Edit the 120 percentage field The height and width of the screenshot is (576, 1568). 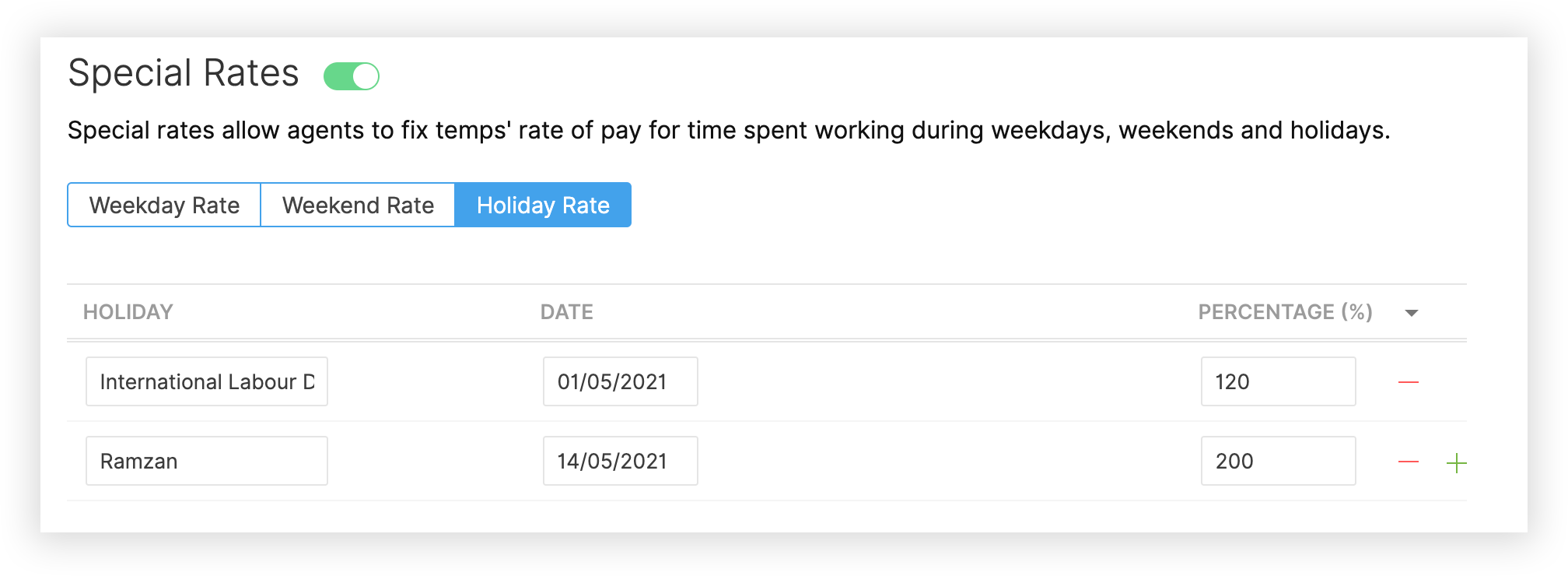pos(1278,382)
